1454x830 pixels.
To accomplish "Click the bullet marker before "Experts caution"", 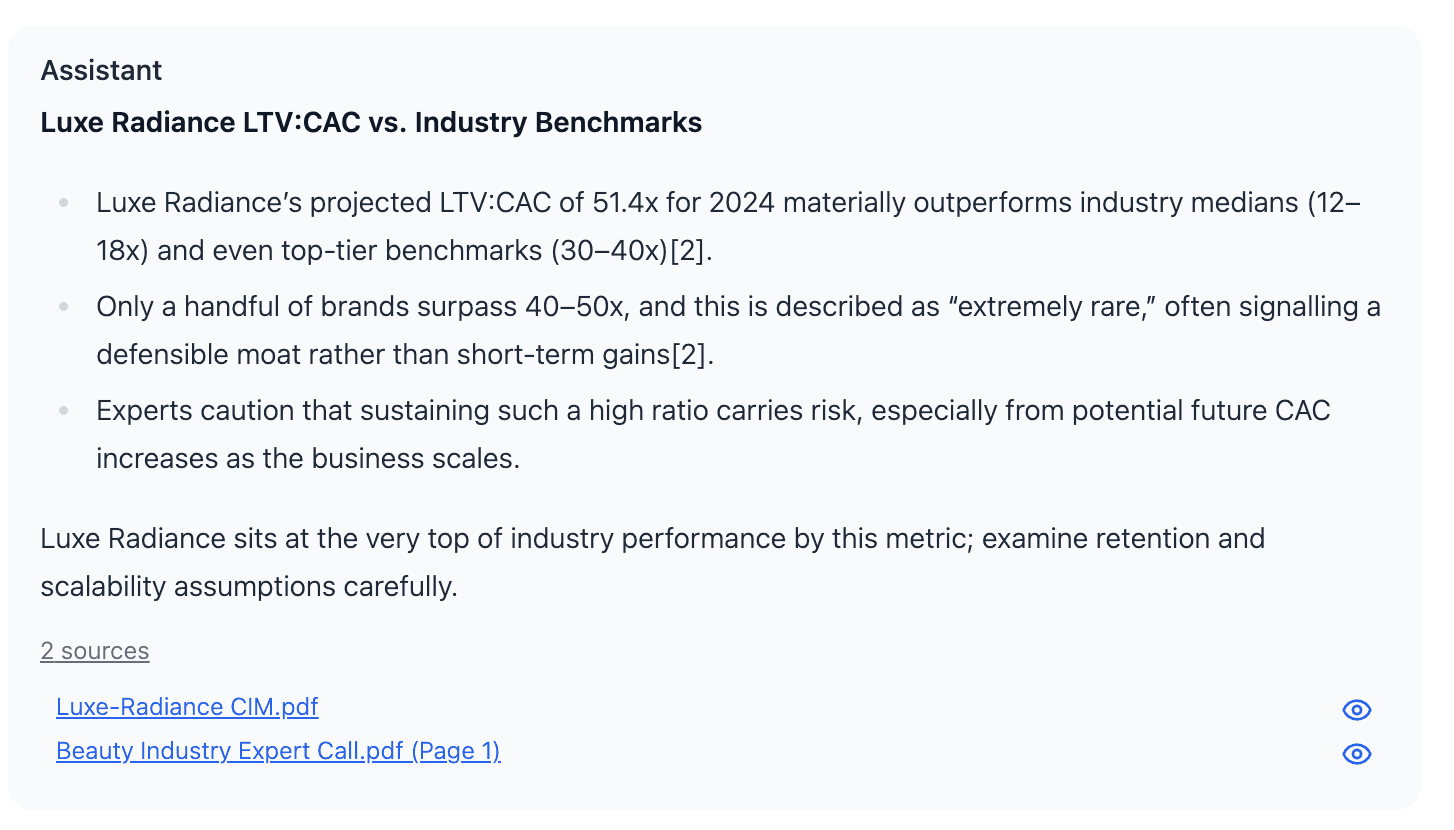I will pos(64,411).
